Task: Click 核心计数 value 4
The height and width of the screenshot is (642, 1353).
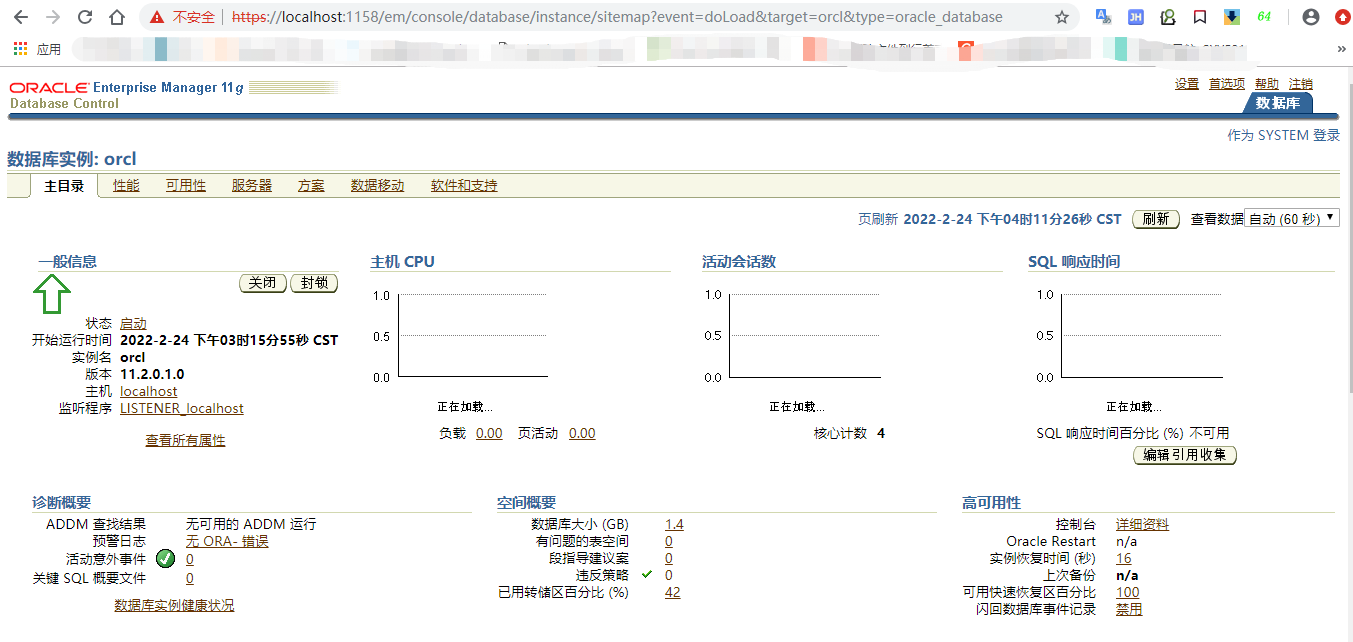Action: click(881, 433)
